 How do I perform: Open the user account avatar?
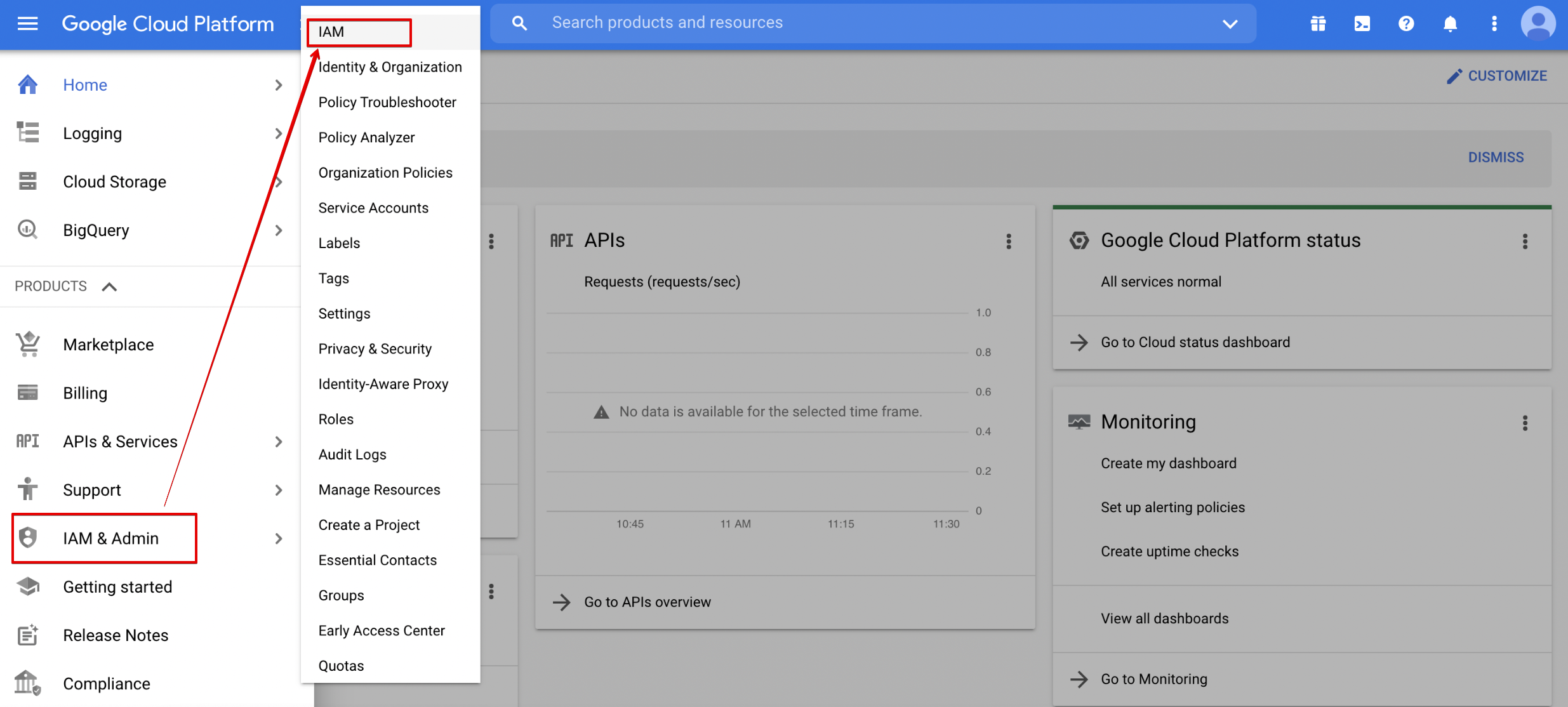pos(1538,23)
